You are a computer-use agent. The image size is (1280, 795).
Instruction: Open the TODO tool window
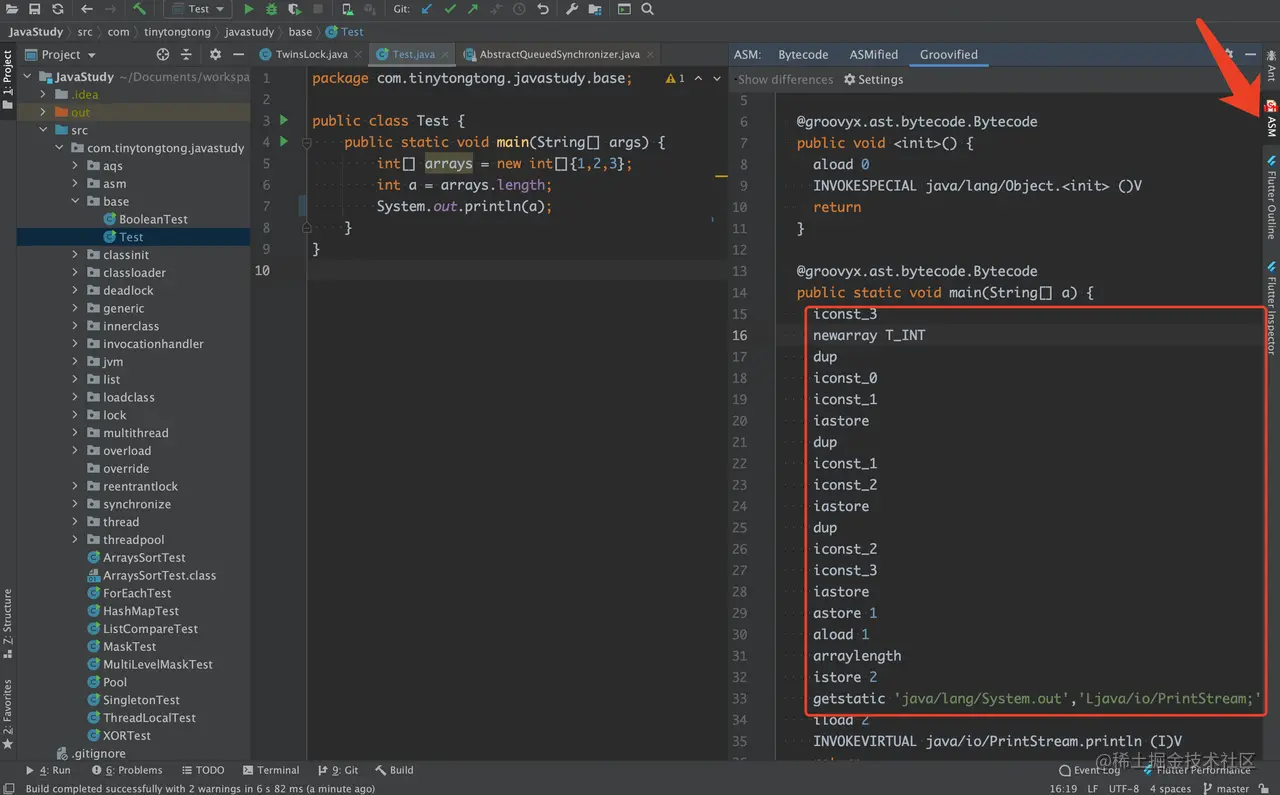[x=203, y=770]
